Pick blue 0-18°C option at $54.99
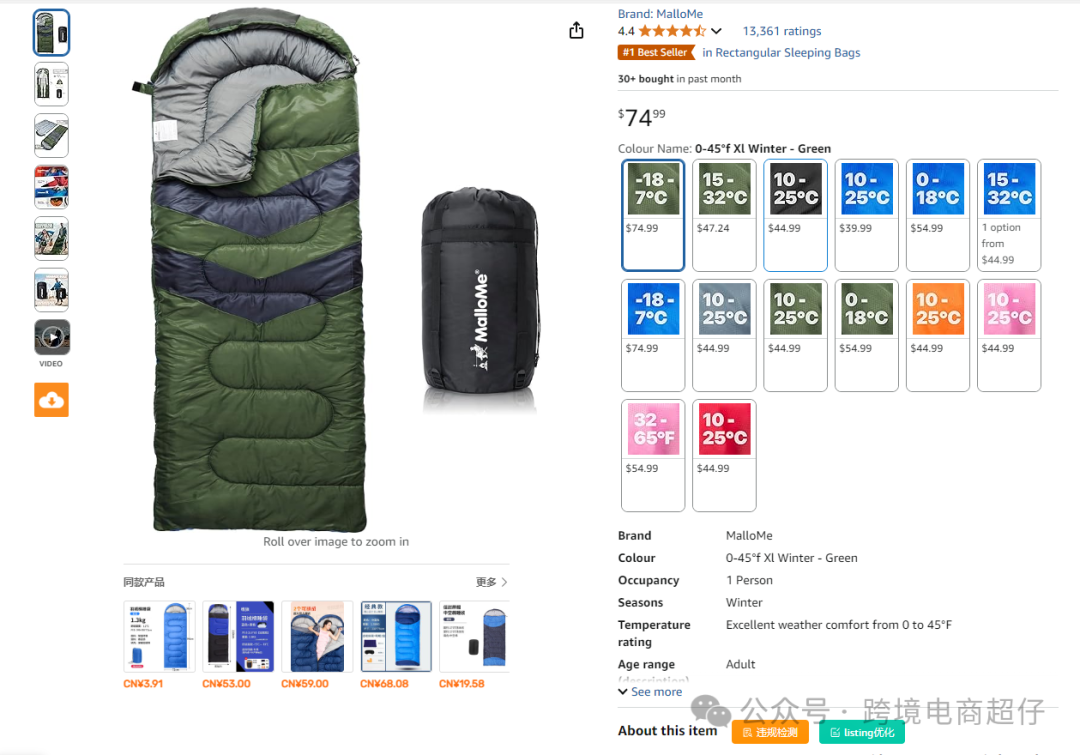1080x755 pixels. 938,216
